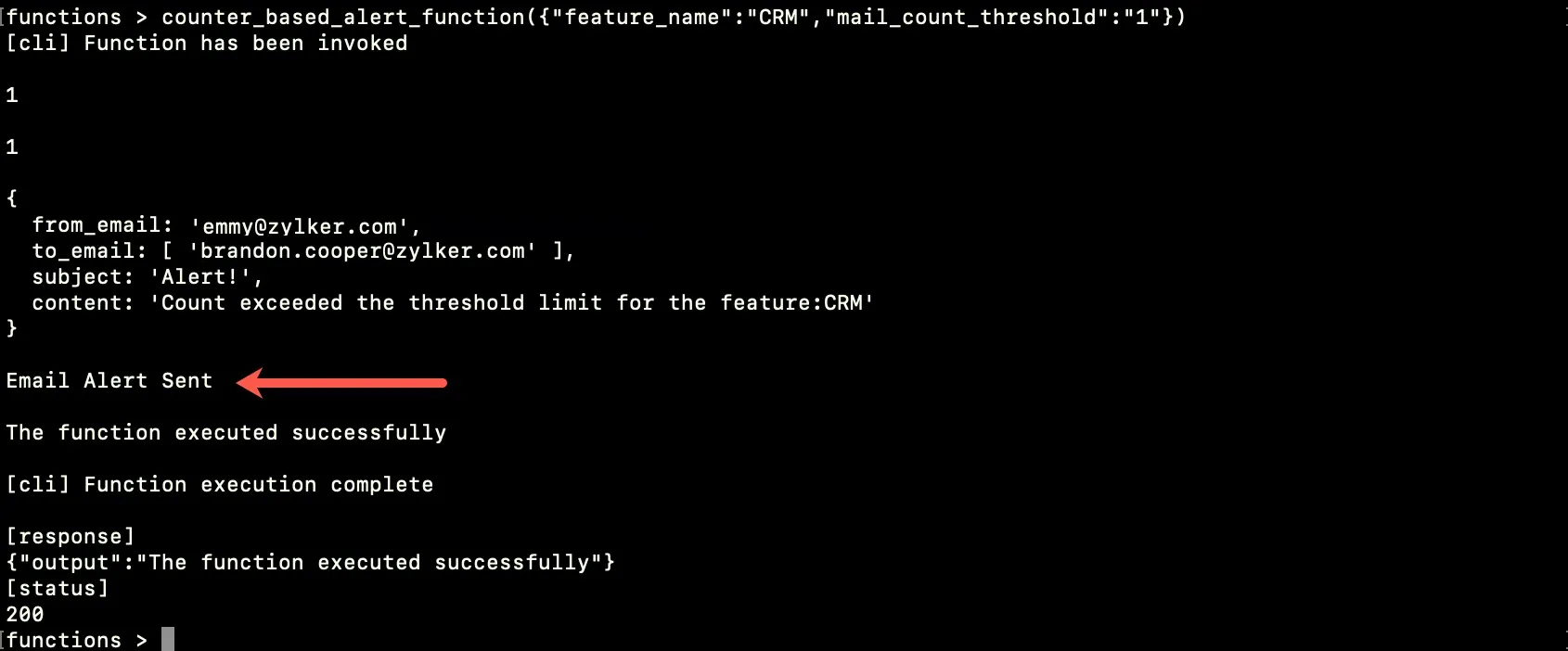Click the "Function execution complete" cli message
1568x651 pixels.
click(x=258, y=484)
